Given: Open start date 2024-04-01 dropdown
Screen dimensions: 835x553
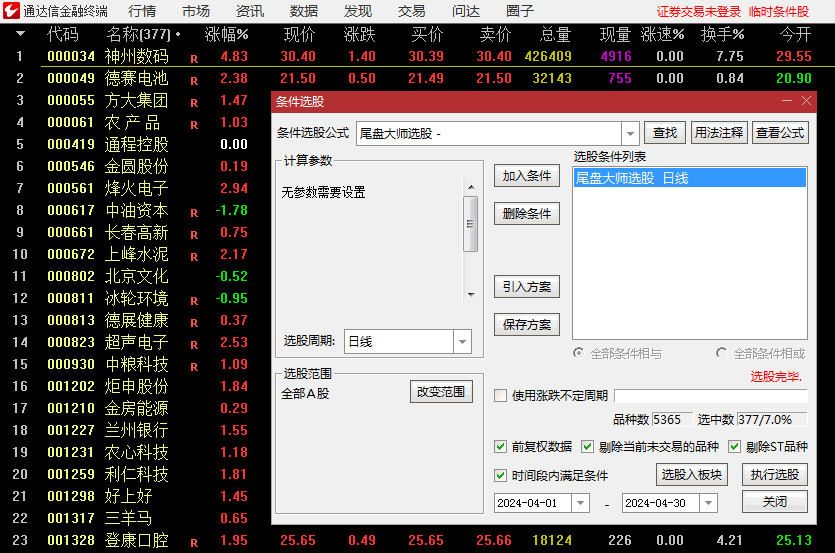Looking at the screenshot, I should pyautogui.click(x=580, y=502).
